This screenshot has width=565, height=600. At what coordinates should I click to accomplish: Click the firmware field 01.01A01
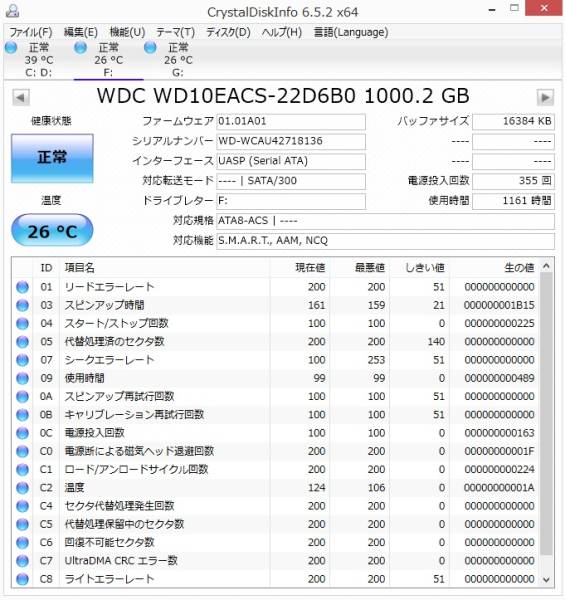(x=291, y=122)
